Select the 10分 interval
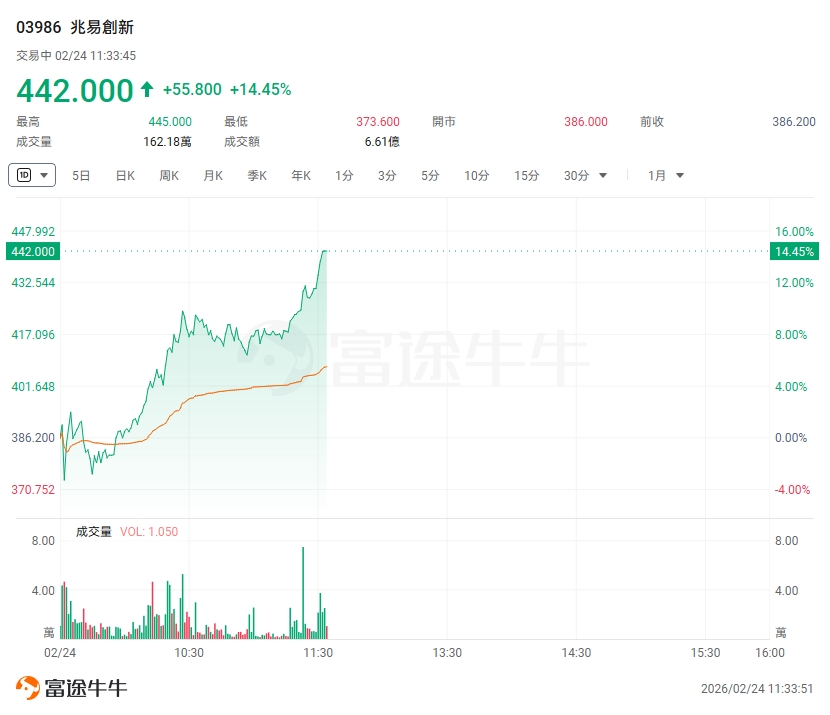Image resolution: width=830 pixels, height=715 pixels. tap(476, 176)
